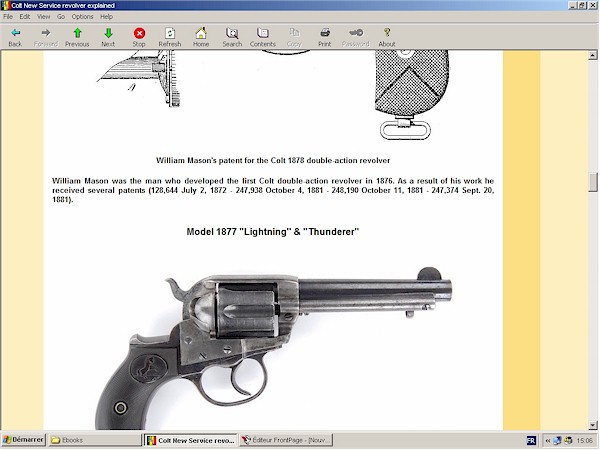600x450 pixels.
Task: Click the Model 1877 Lightning & Thunderer heading
Action: click(x=273, y=232)
